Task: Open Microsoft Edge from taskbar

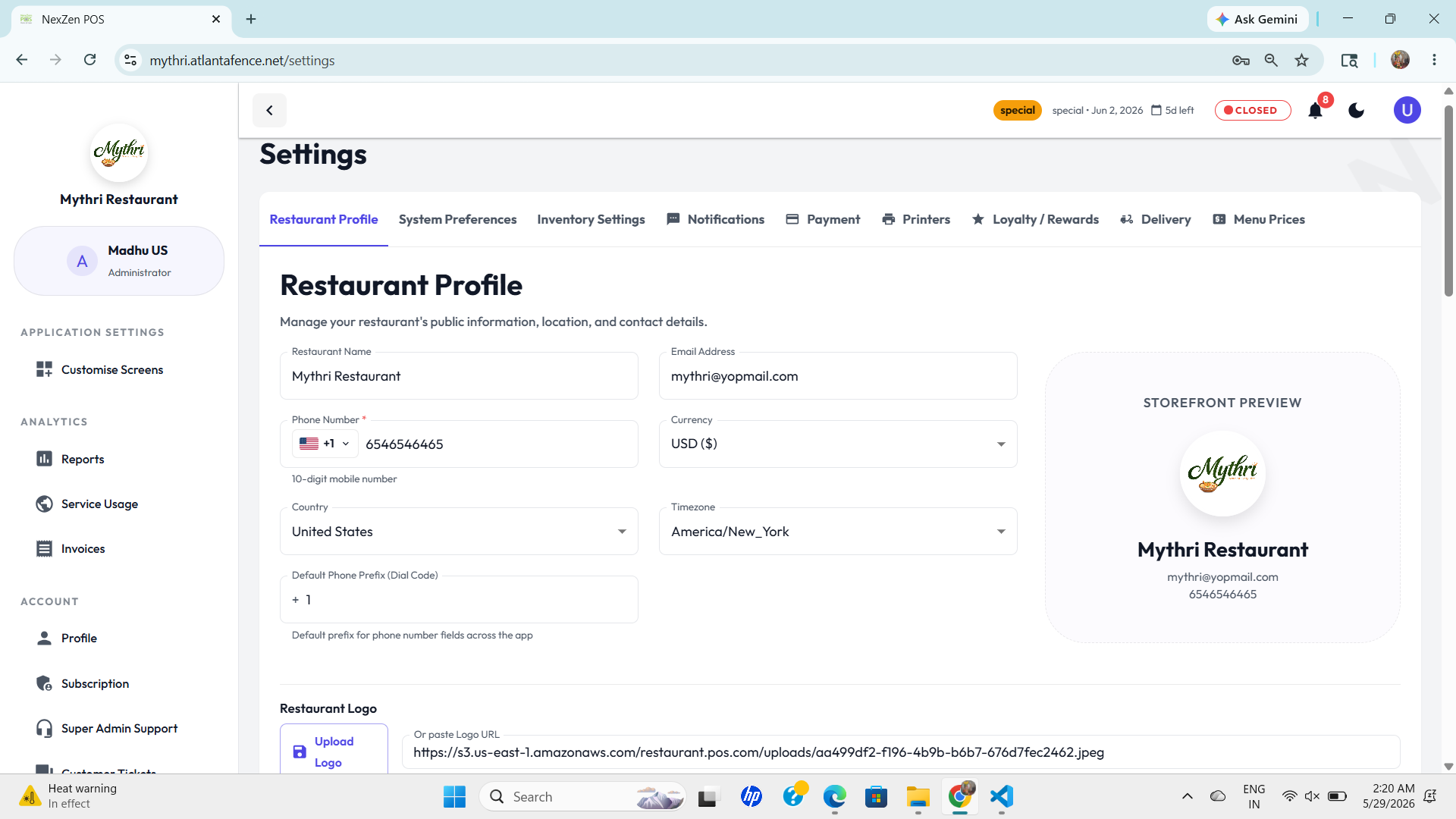Action: tap(834, 797)
